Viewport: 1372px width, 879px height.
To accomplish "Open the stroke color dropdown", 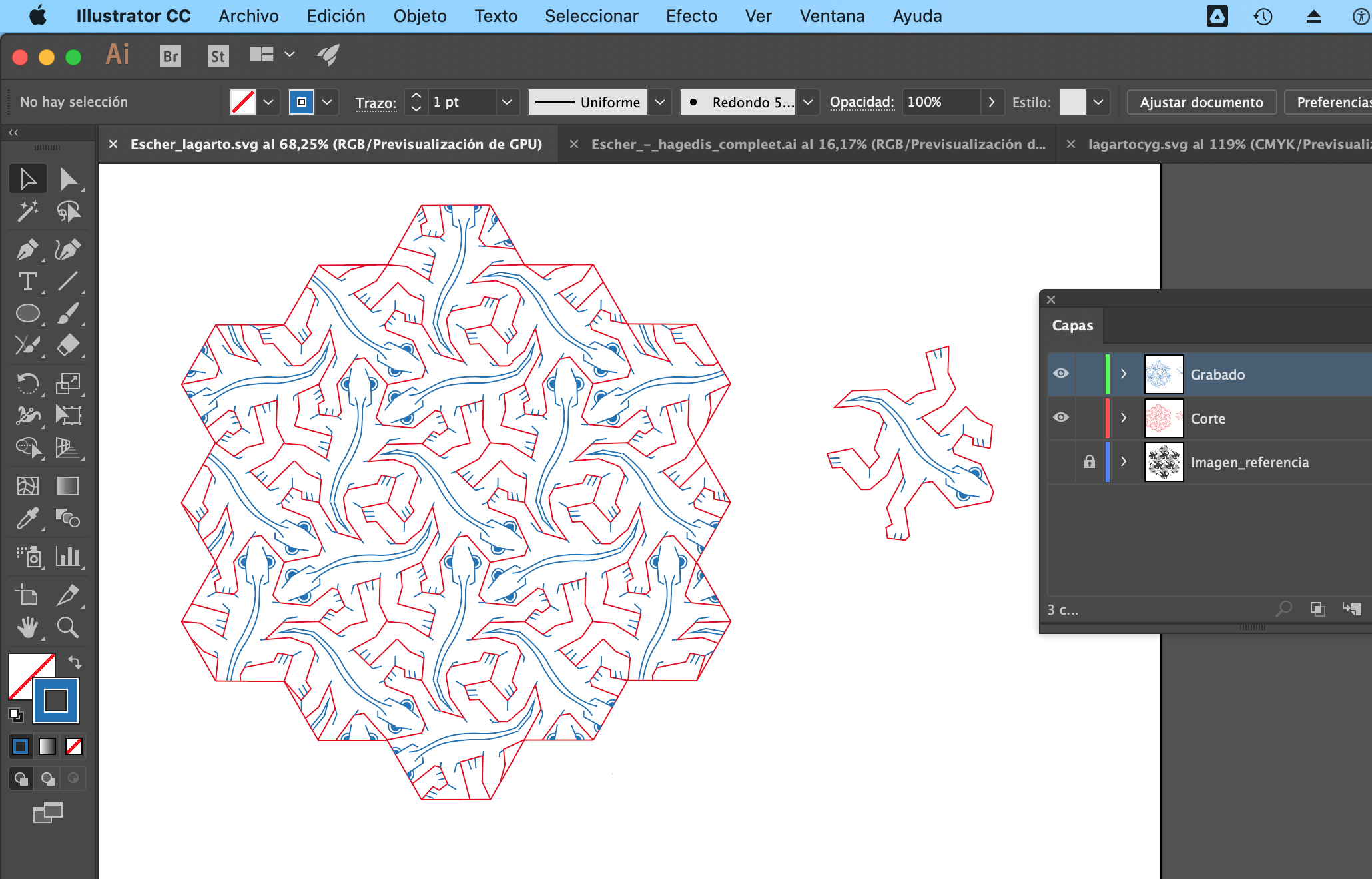I will click(327, 102).
